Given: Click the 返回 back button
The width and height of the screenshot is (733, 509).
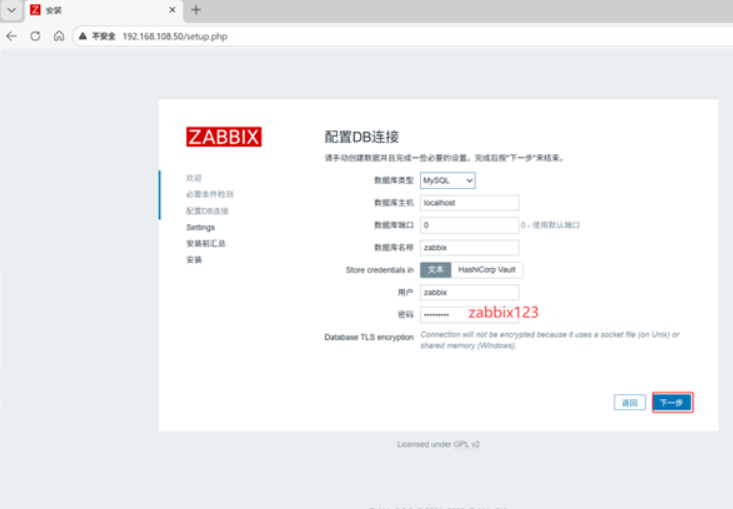Looking at the screenshot, I should [629, 402].
